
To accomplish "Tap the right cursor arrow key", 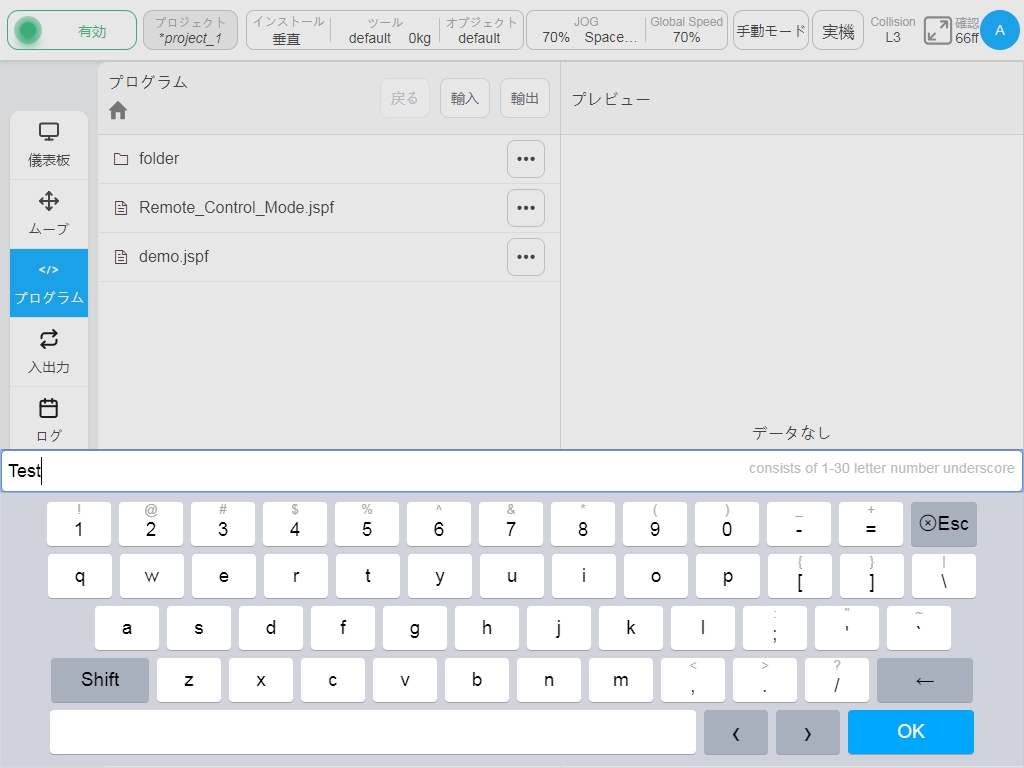I will [x=808, y=732].
